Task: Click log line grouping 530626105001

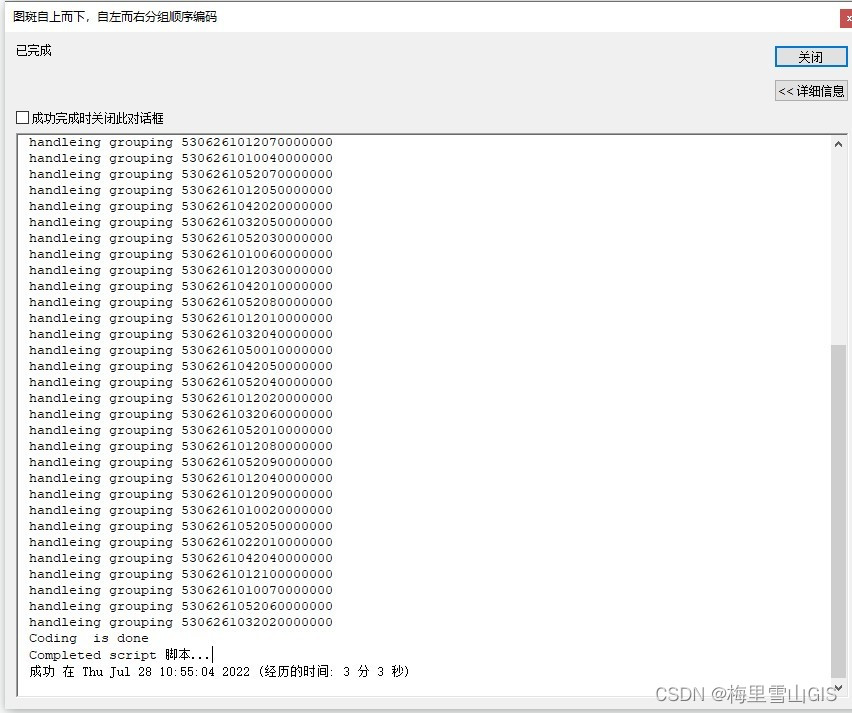Action: [180, 350]
